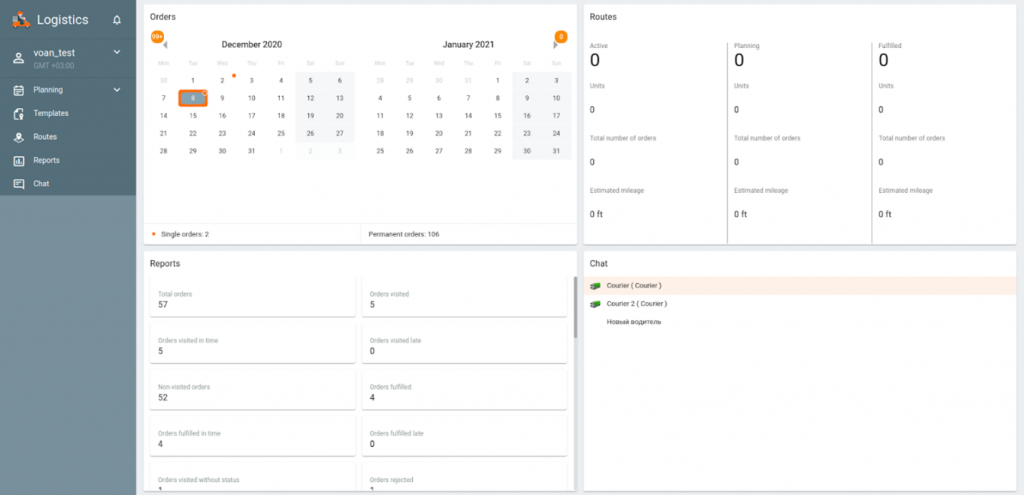The image size is (1024, 495).
Task: Go to previous month in calendar
Action: (x=165, y=45)
